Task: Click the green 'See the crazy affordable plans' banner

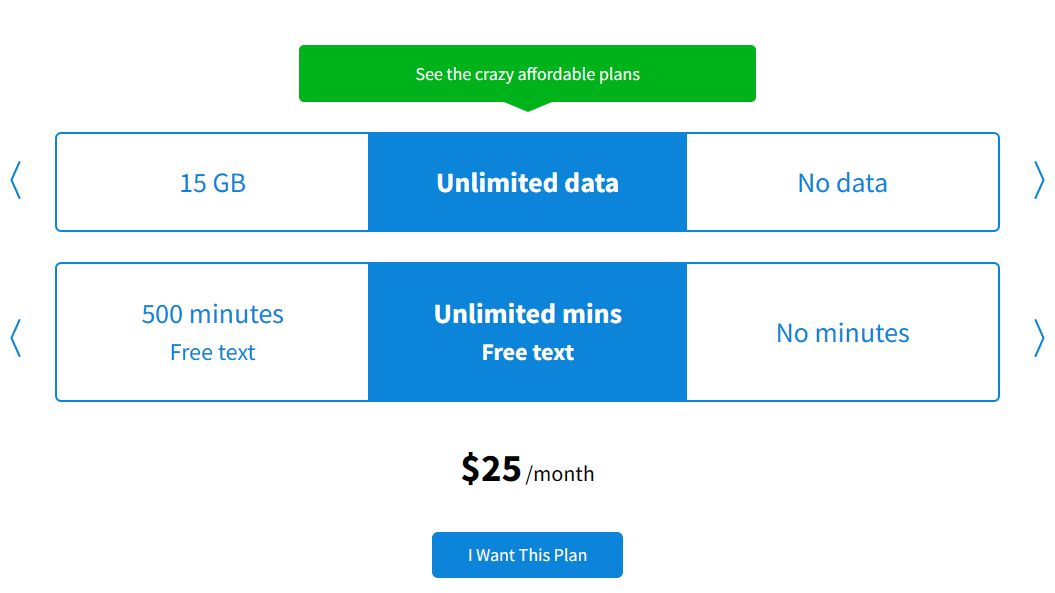Action: (527, 74)
